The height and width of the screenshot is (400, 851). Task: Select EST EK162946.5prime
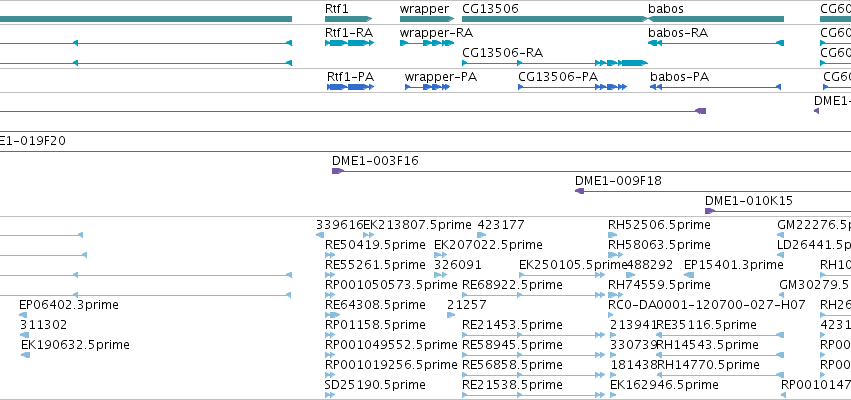[664, 385]
